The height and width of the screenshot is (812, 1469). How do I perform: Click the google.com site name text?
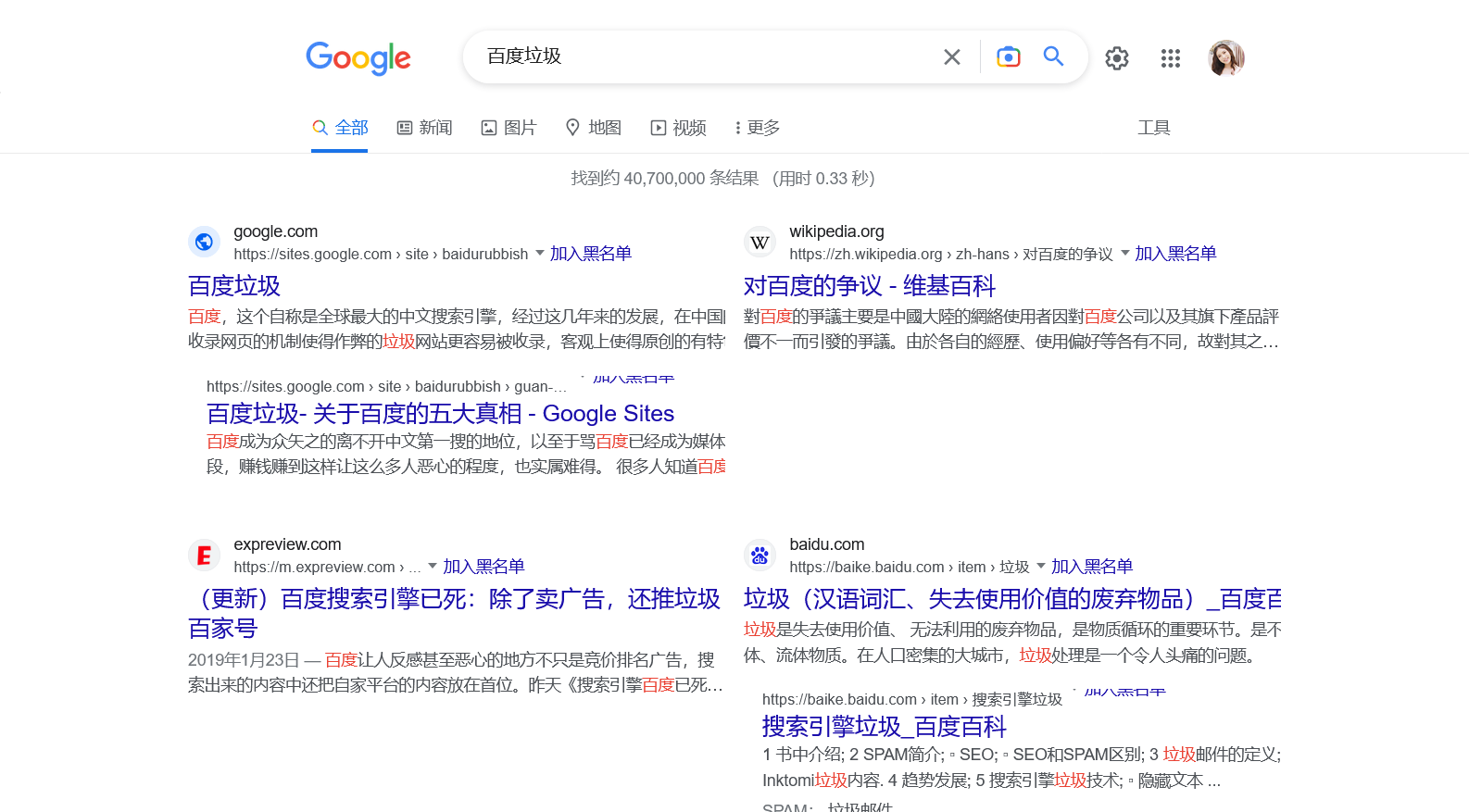coord(276,231)
